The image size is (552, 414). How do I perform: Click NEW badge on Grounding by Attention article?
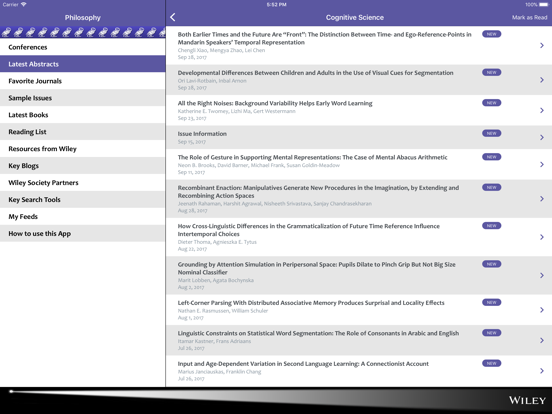coord(491,264)
